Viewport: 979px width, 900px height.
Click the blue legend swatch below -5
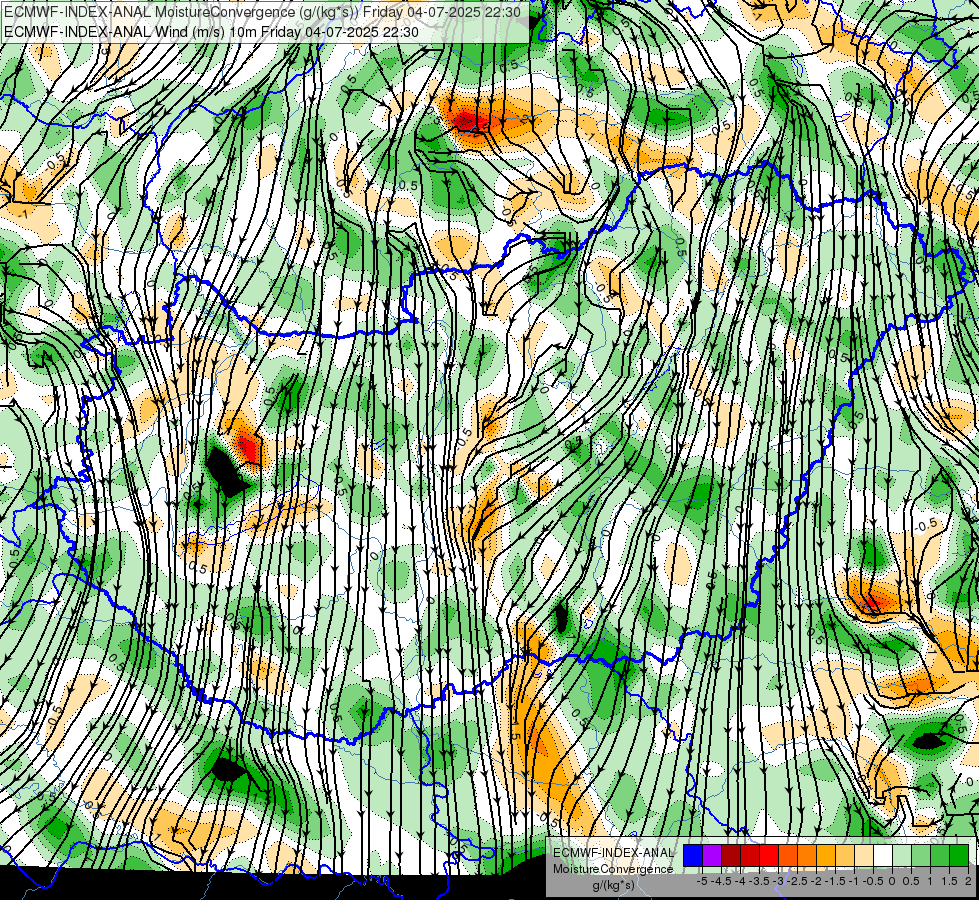click(693, 855)
